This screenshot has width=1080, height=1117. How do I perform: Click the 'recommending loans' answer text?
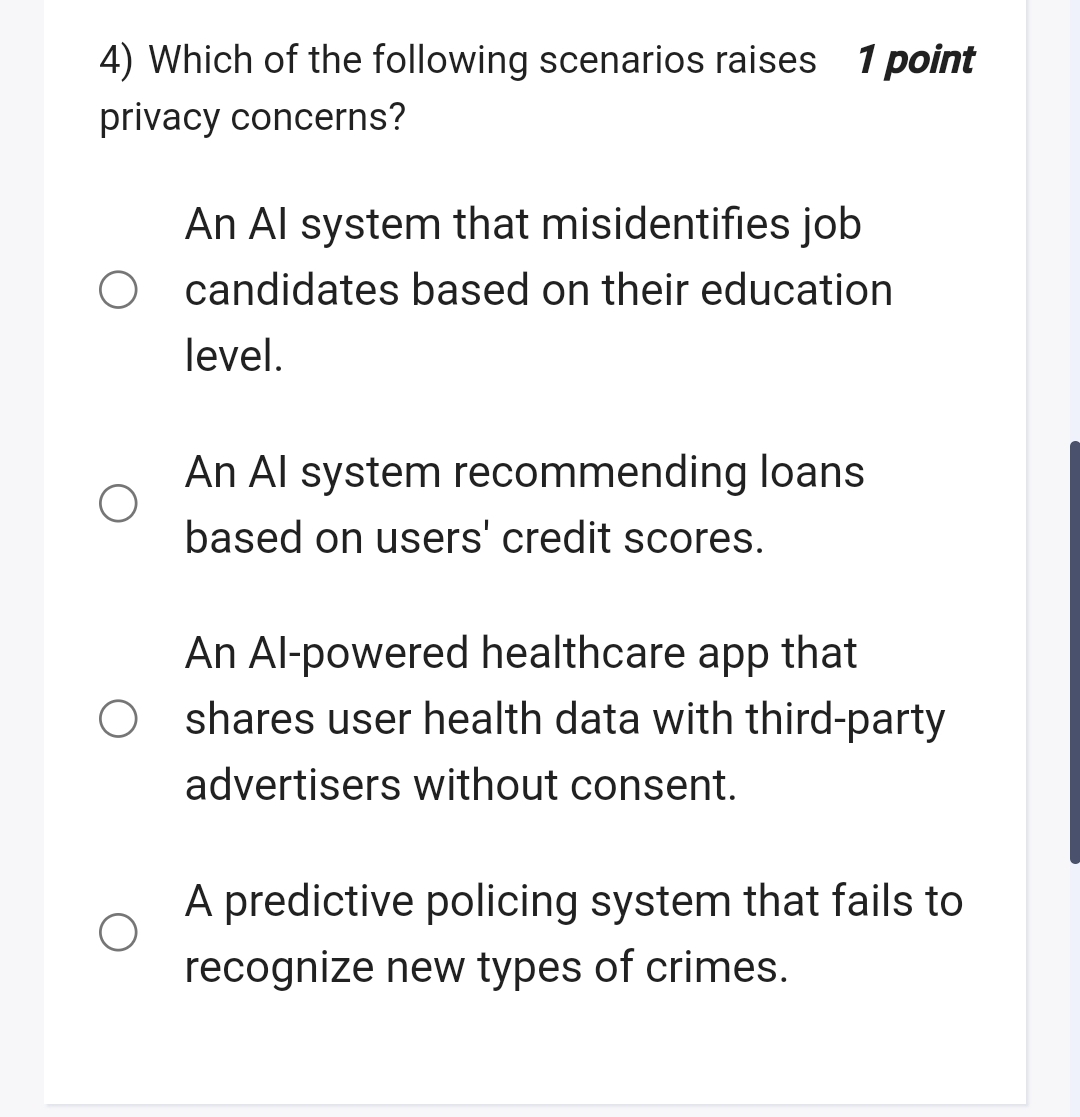coord(524,472)
